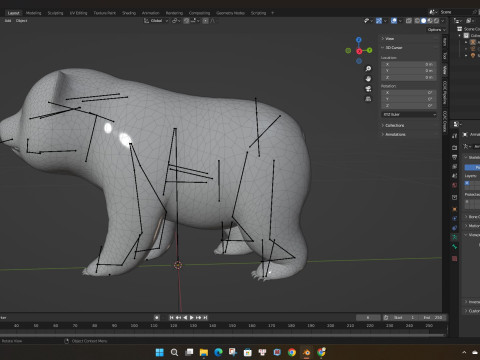The height and width of the screenshot is (360, 480).
Task: Click the Blender icon on the taskbar
Action: (x=306, y=352)
